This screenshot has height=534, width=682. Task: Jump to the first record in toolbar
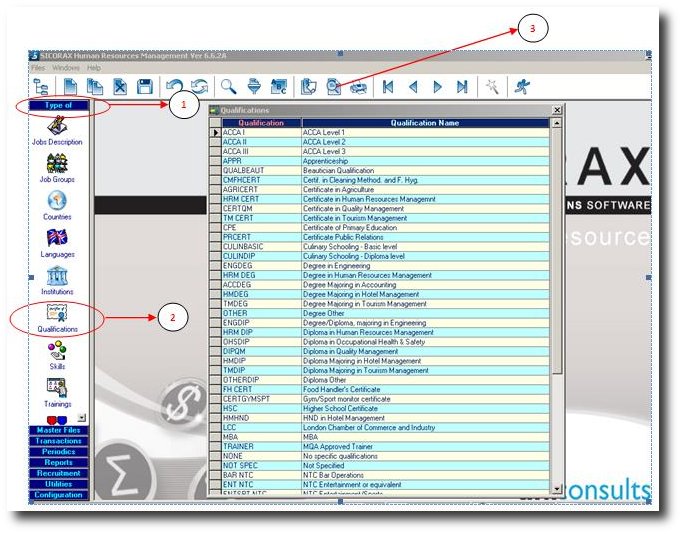coord(388,87)
